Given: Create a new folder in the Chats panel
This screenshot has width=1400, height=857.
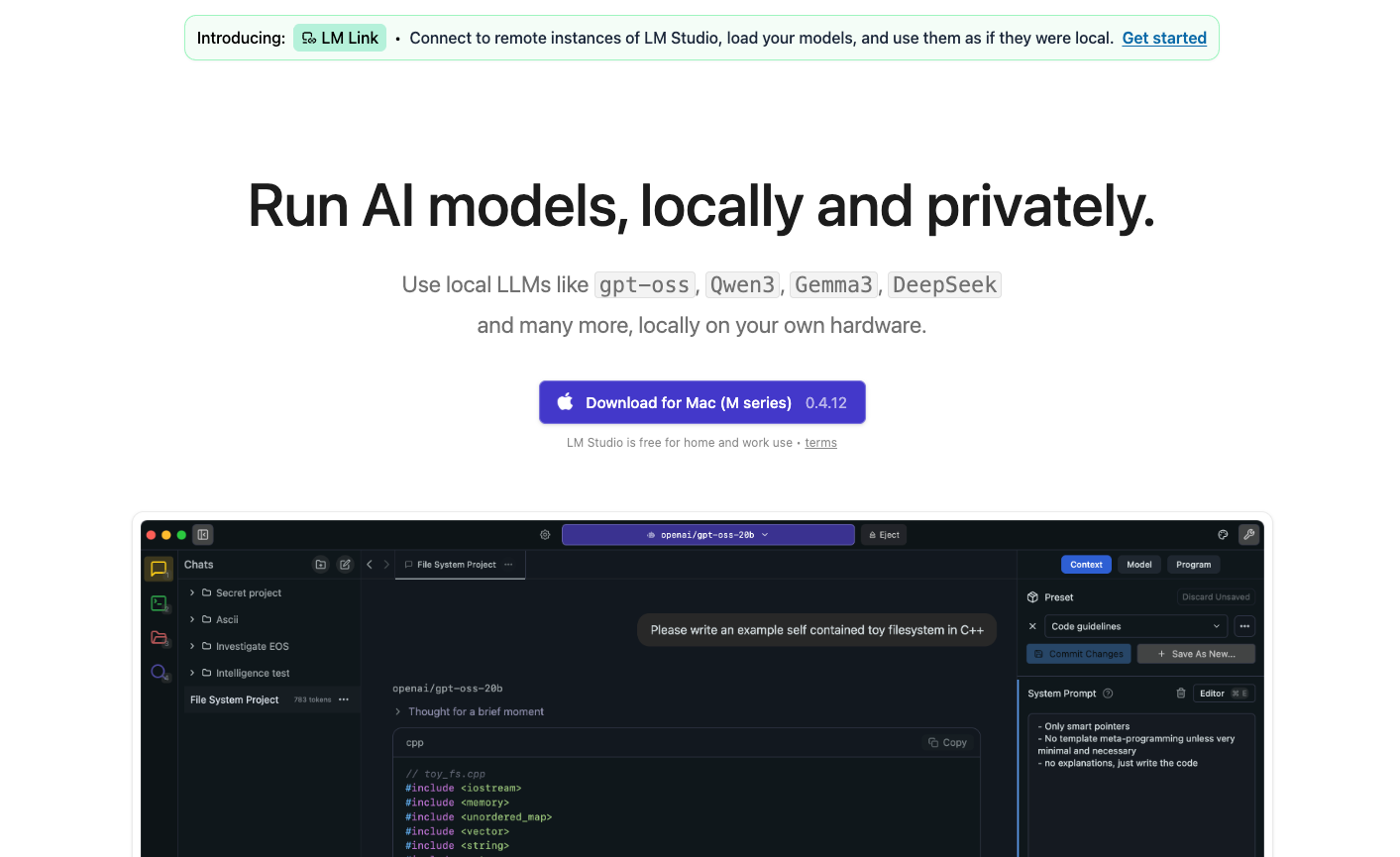Looking at the screenshot, I should (x=320, y=564).
